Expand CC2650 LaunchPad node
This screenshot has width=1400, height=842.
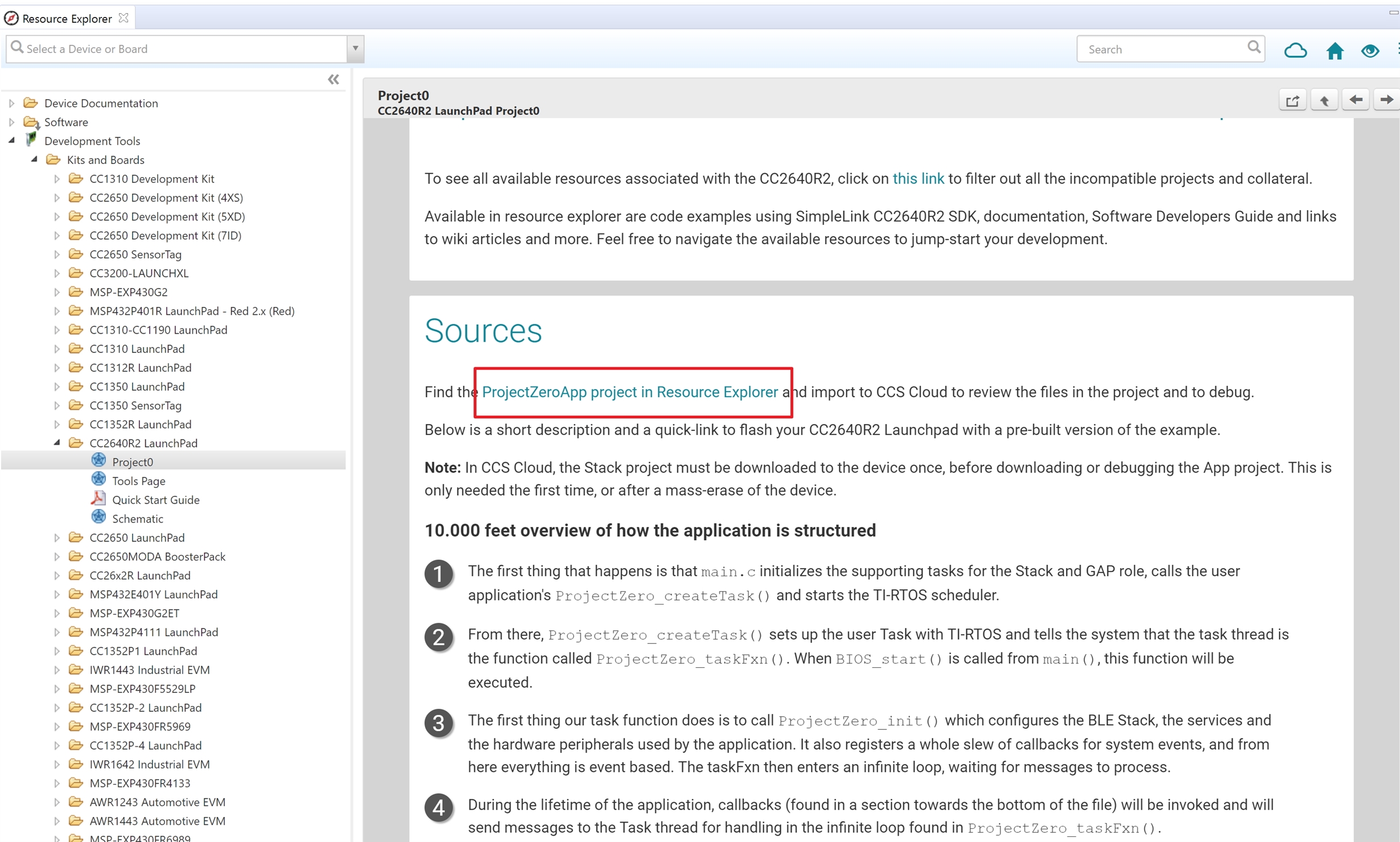[x=57, y=537]
